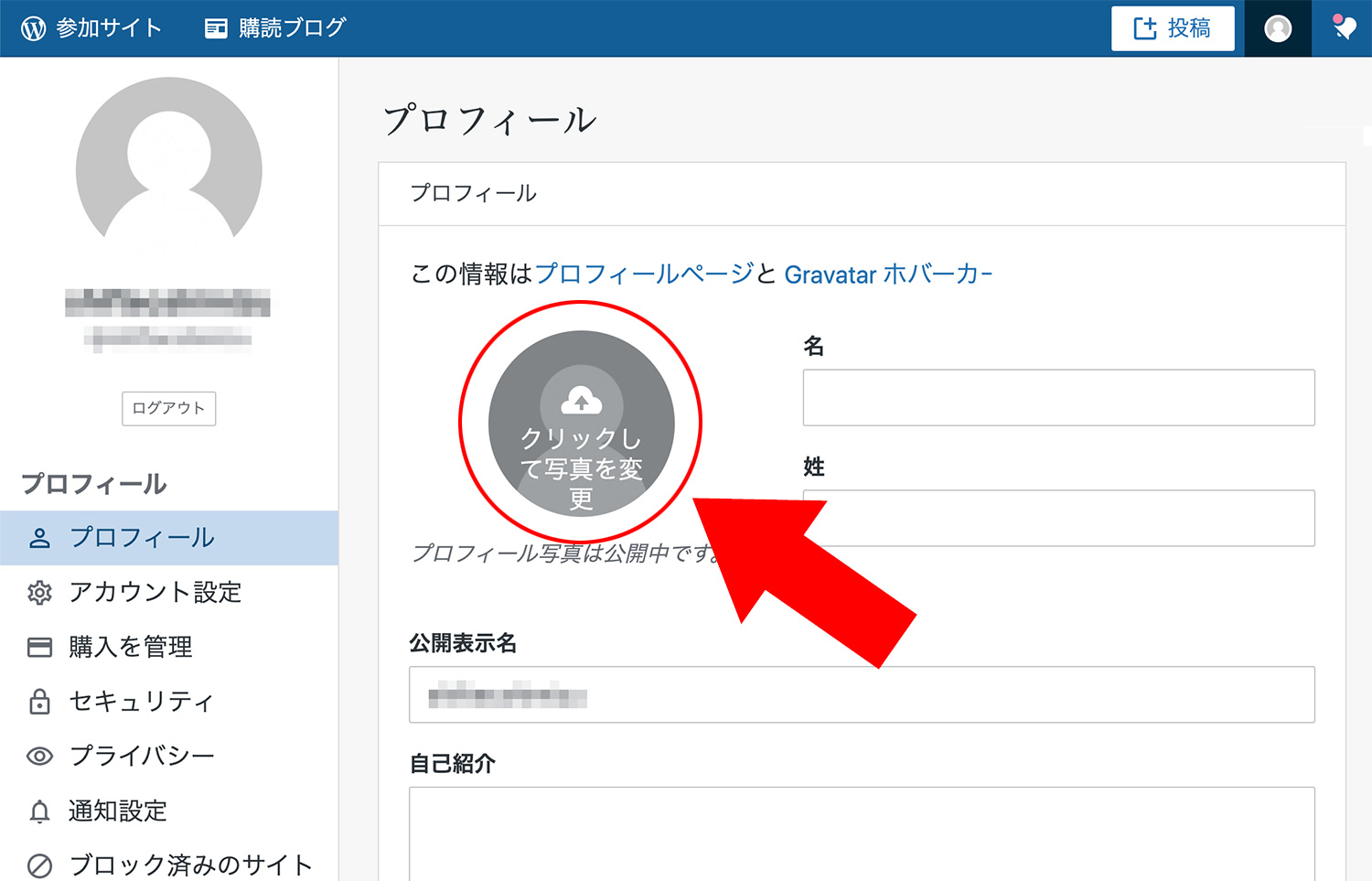This screenshot has height=881, width=1372.
Task: Click the gear icon for アカウント設定
Action: [39, 593]
